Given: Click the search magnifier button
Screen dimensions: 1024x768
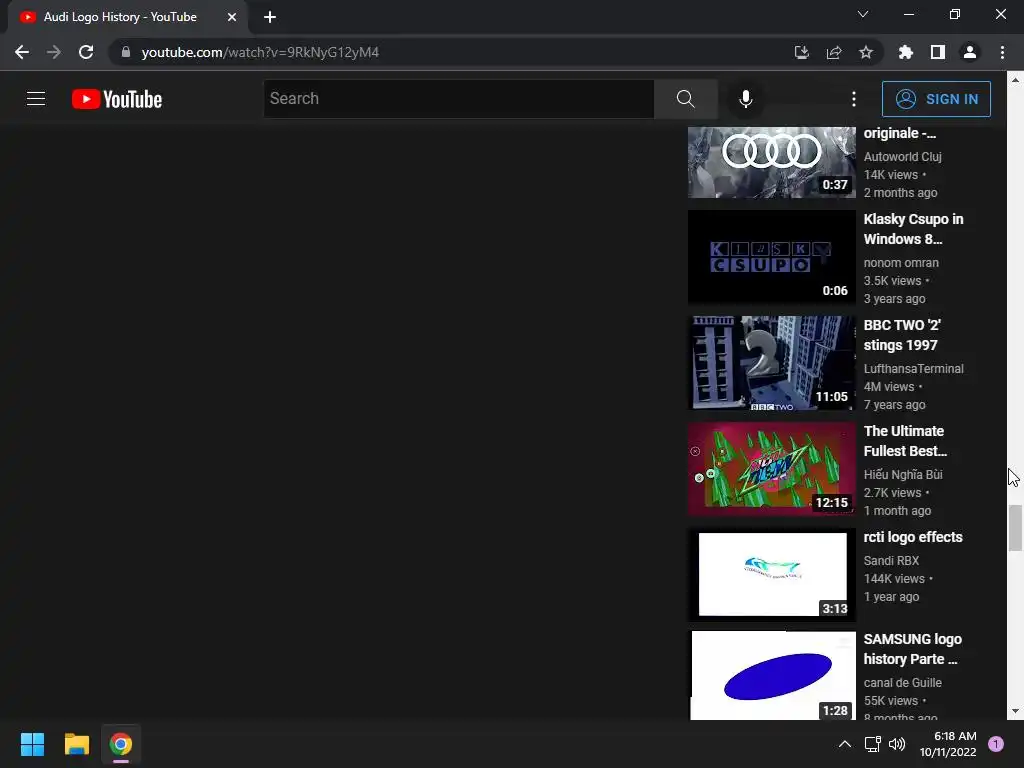Looking at the screenshot, I should click(685, 99).
